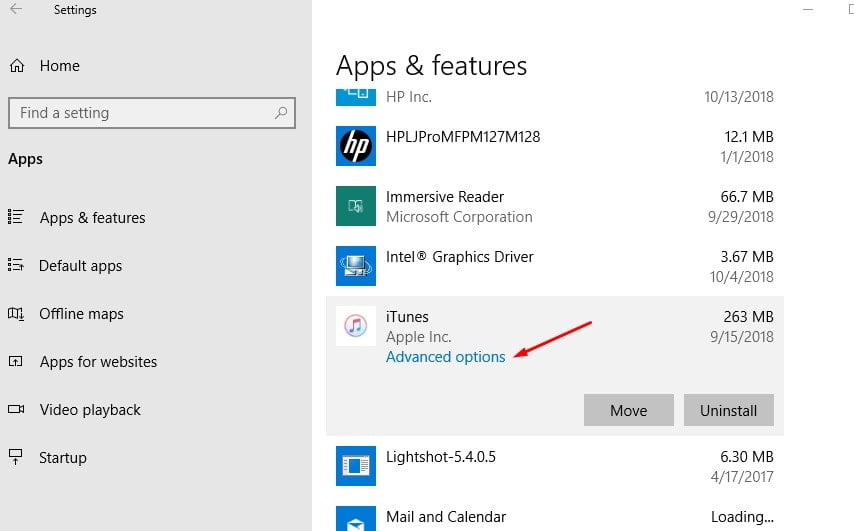Click the Move button for iTunes
This screenshot has height=531, width=854.
pos(629,410)
